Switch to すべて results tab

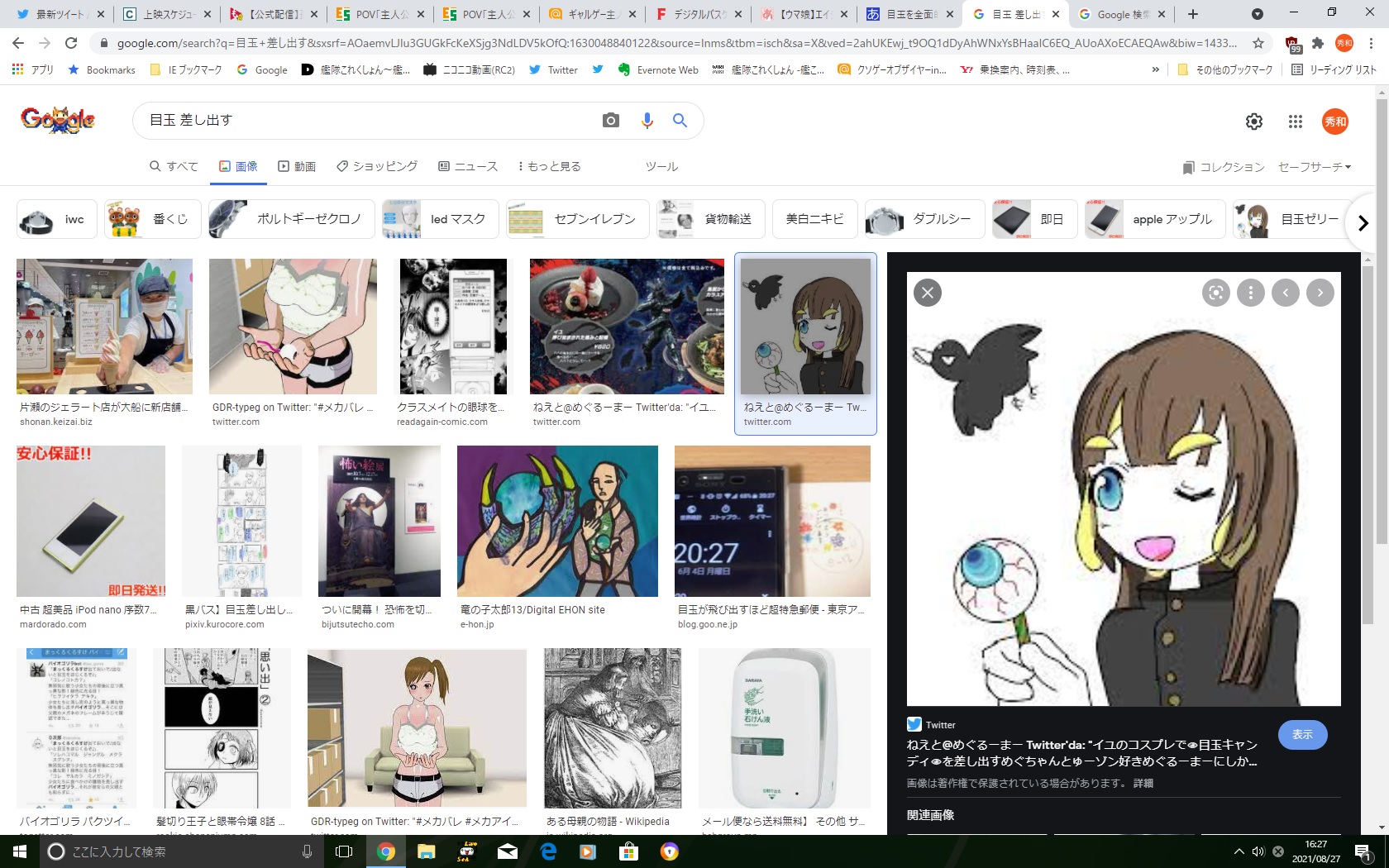tap(174, 166)
